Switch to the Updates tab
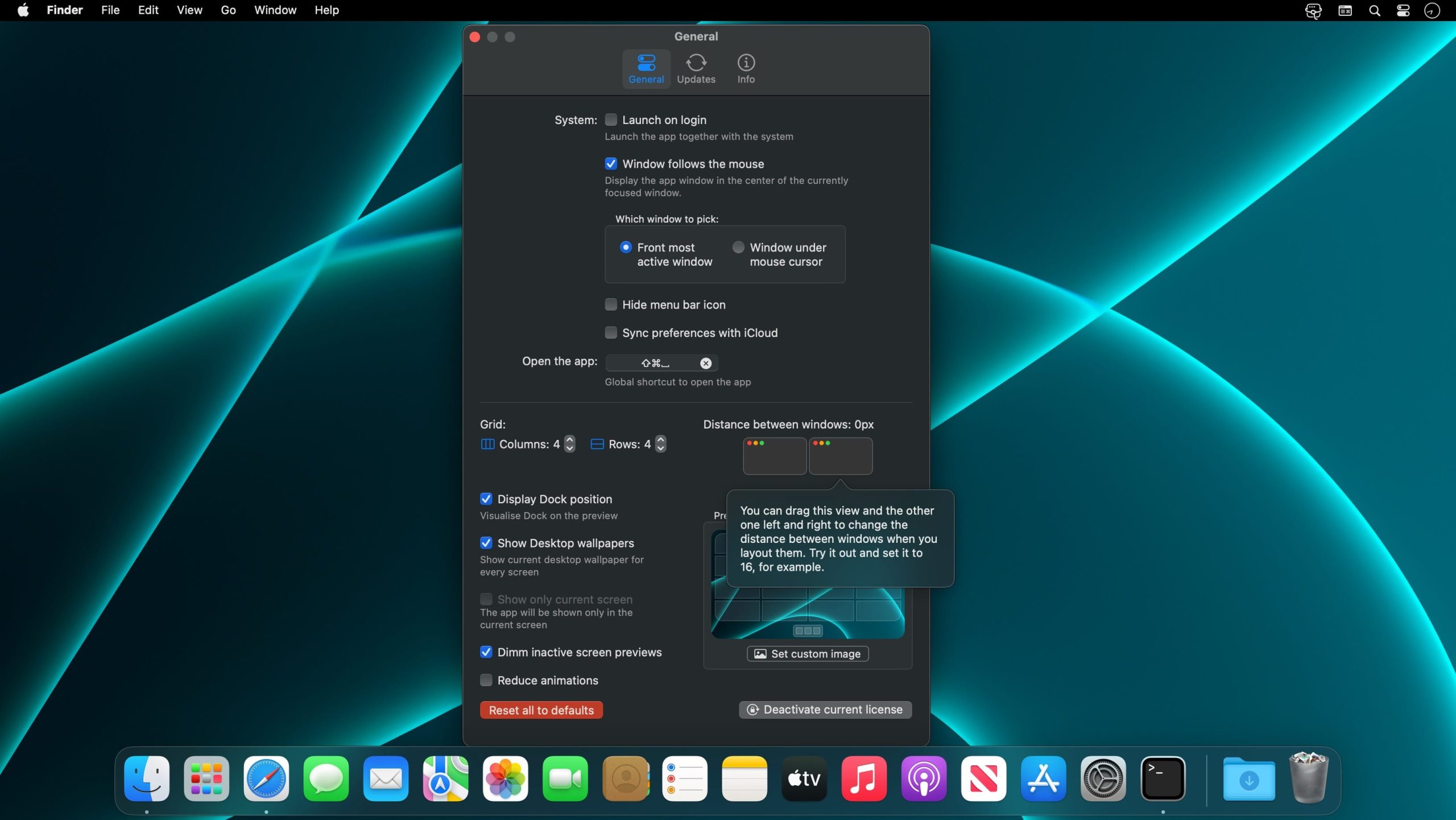This screenshot has width=1456, height=820. tap(696, 69)
